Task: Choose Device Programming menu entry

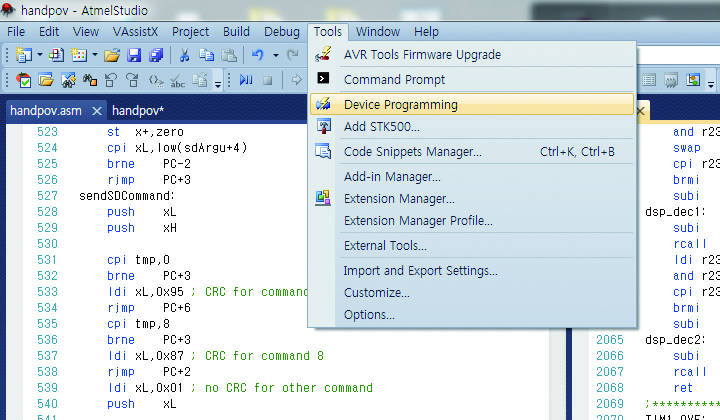Action: pos(472,105)
